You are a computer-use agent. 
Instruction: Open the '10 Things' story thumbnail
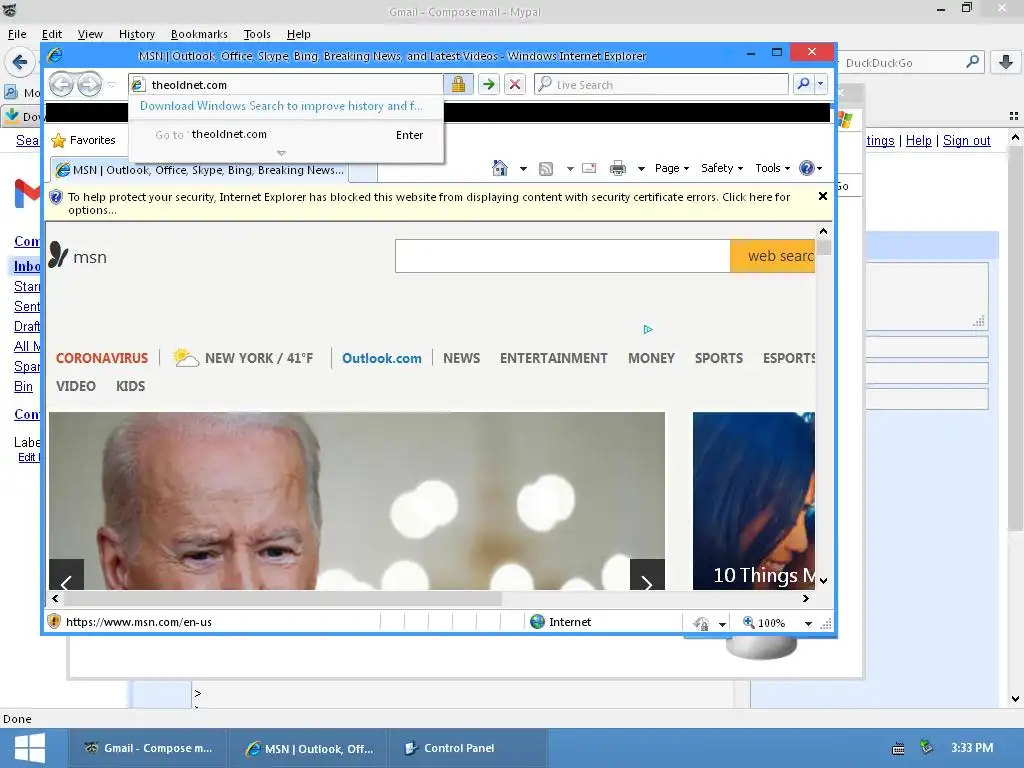pyautogui.click(x=754, y=500)
